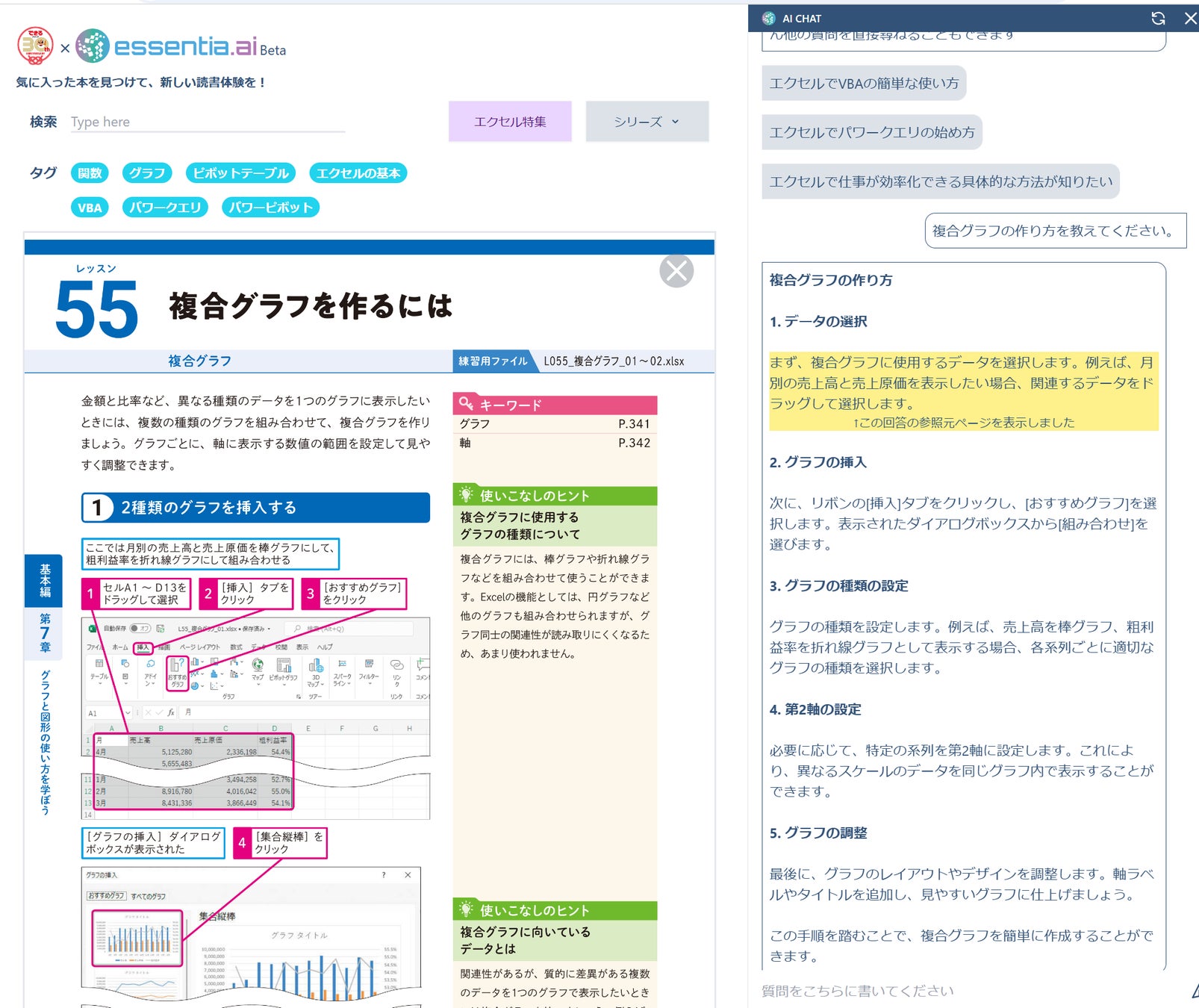The height and width of the screenshot is (1008, 1199).
Task: Click the answer paragraph starting 次に、リボンの[挿入]タブ
Action: (x=963, y=523)
